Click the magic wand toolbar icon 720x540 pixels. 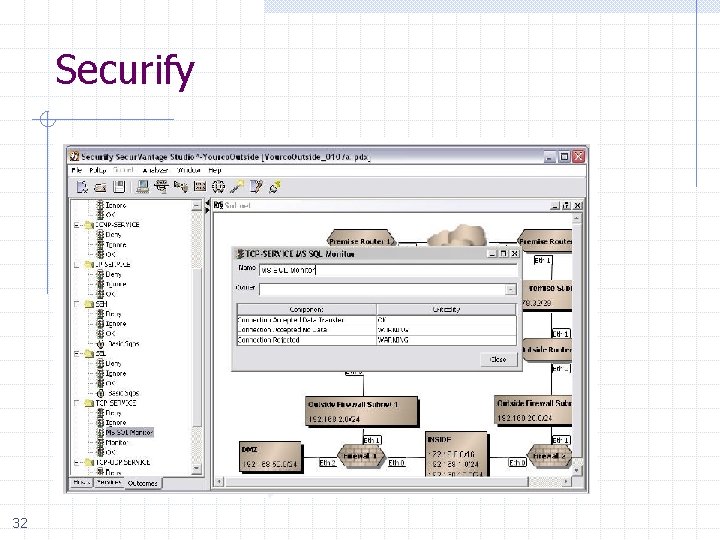[237, 186]
